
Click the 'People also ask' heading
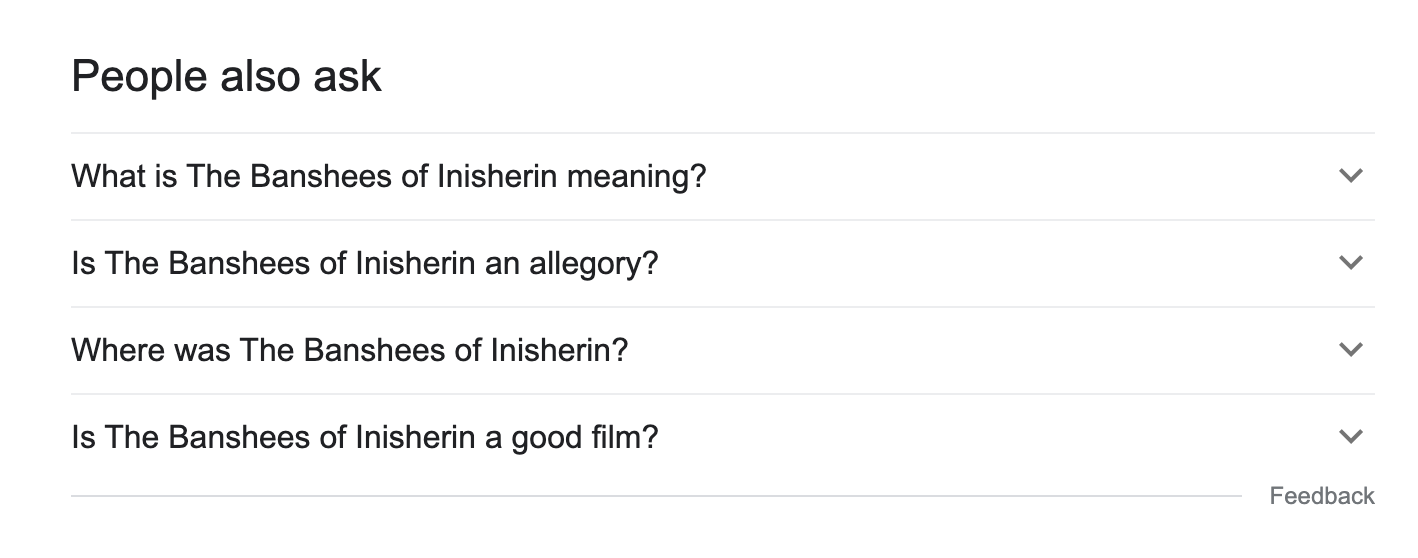(226, 76)
